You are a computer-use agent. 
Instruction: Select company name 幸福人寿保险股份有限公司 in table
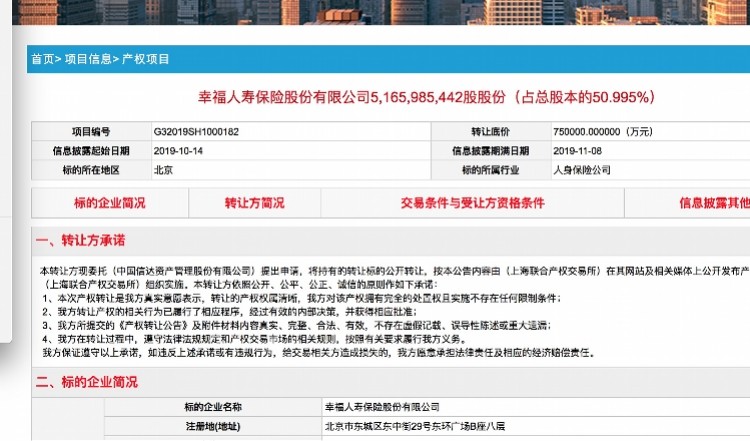pyautogui.click(x=382, y=407)
